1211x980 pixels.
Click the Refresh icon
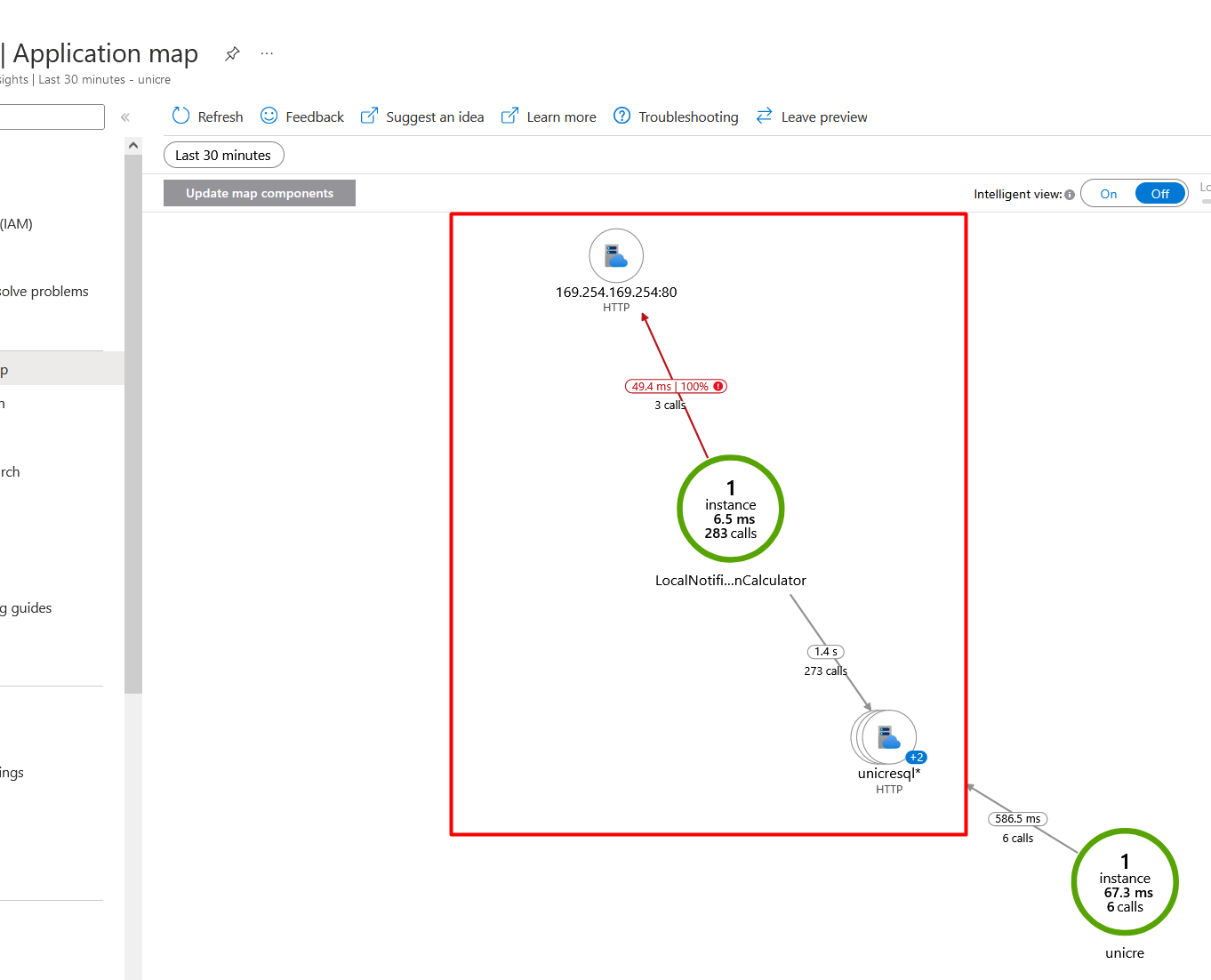pos(180,116)
